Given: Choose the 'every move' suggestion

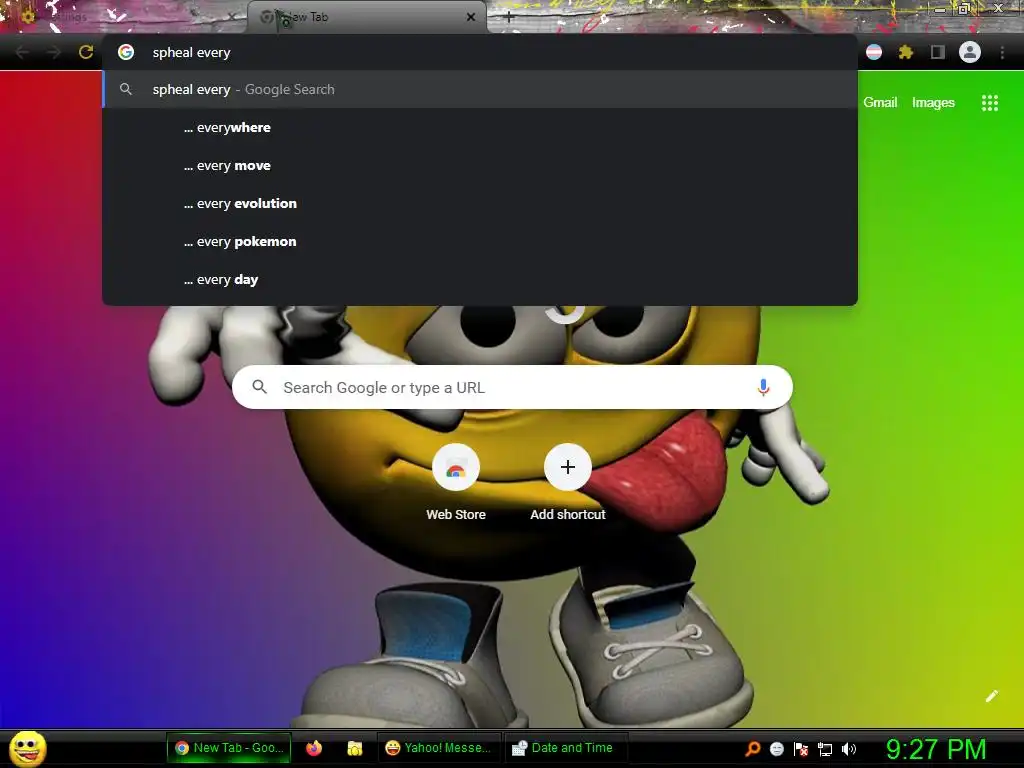Looking at the screenshot, I should click(480, 165).
